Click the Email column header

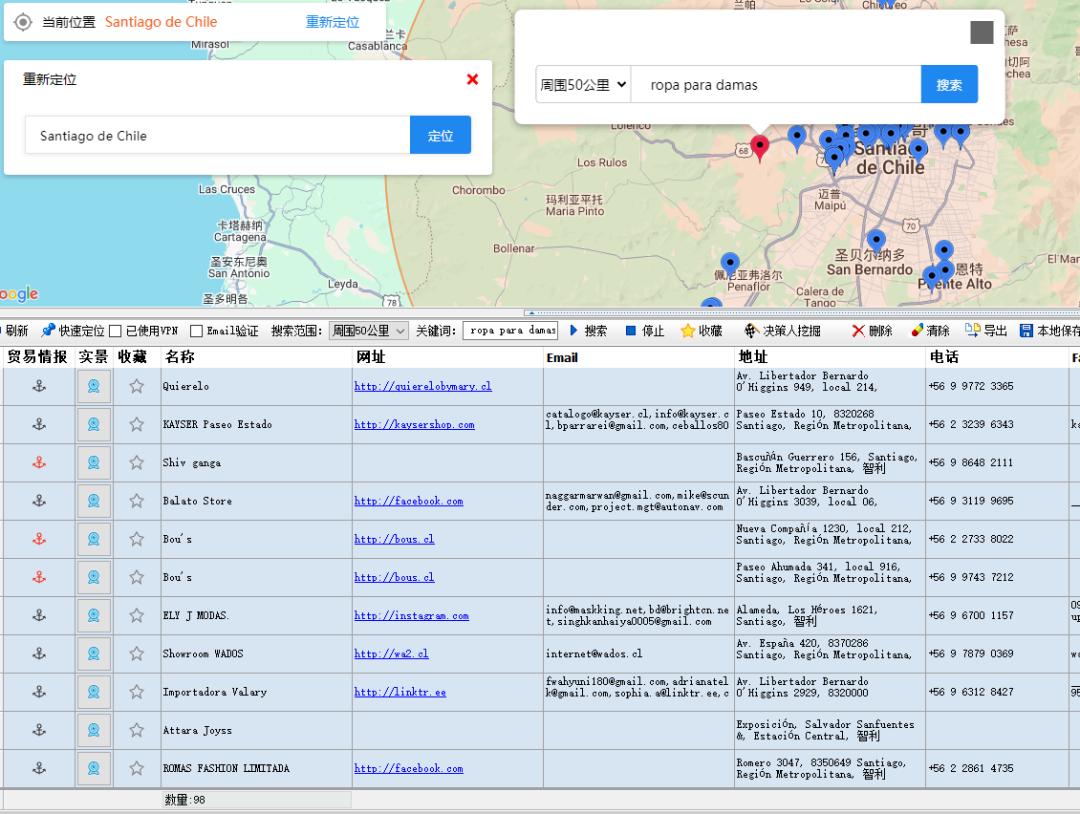(638, 357)
